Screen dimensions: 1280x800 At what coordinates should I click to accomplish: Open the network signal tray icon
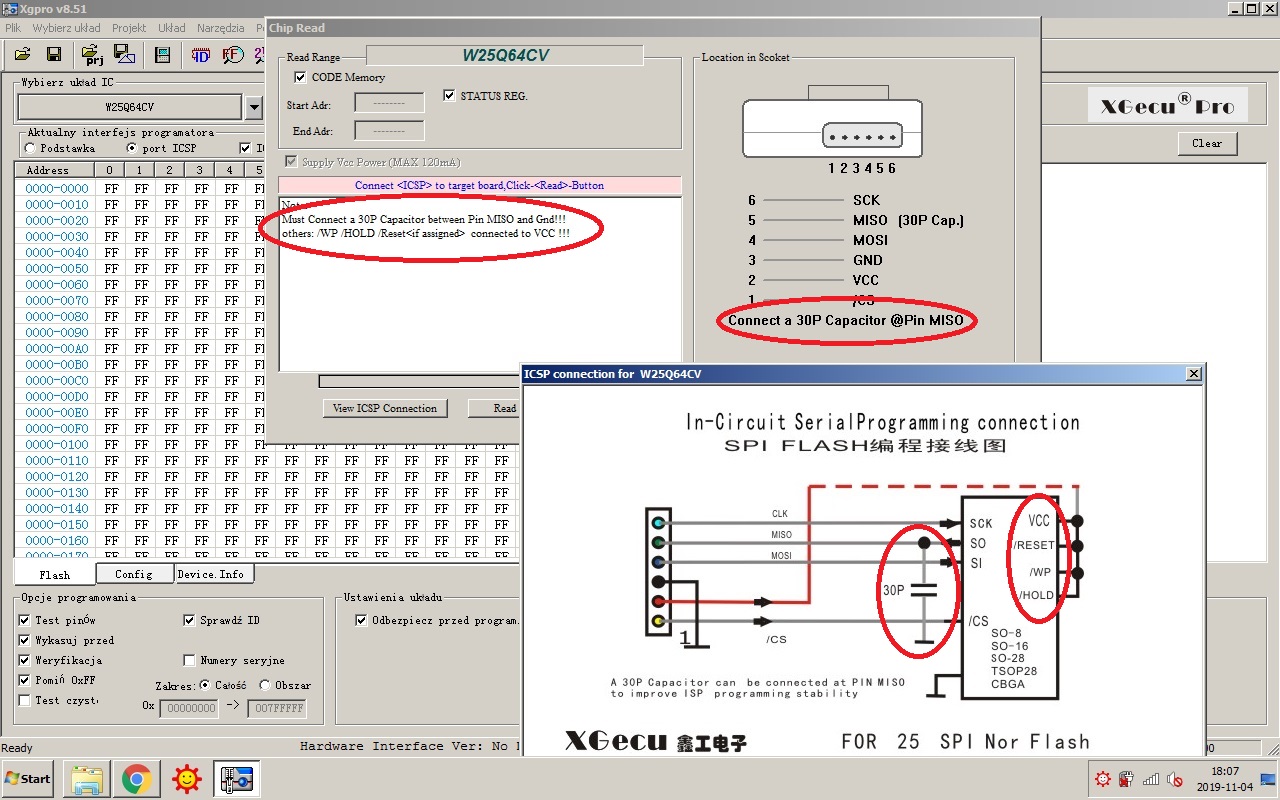pos(1151,779)
